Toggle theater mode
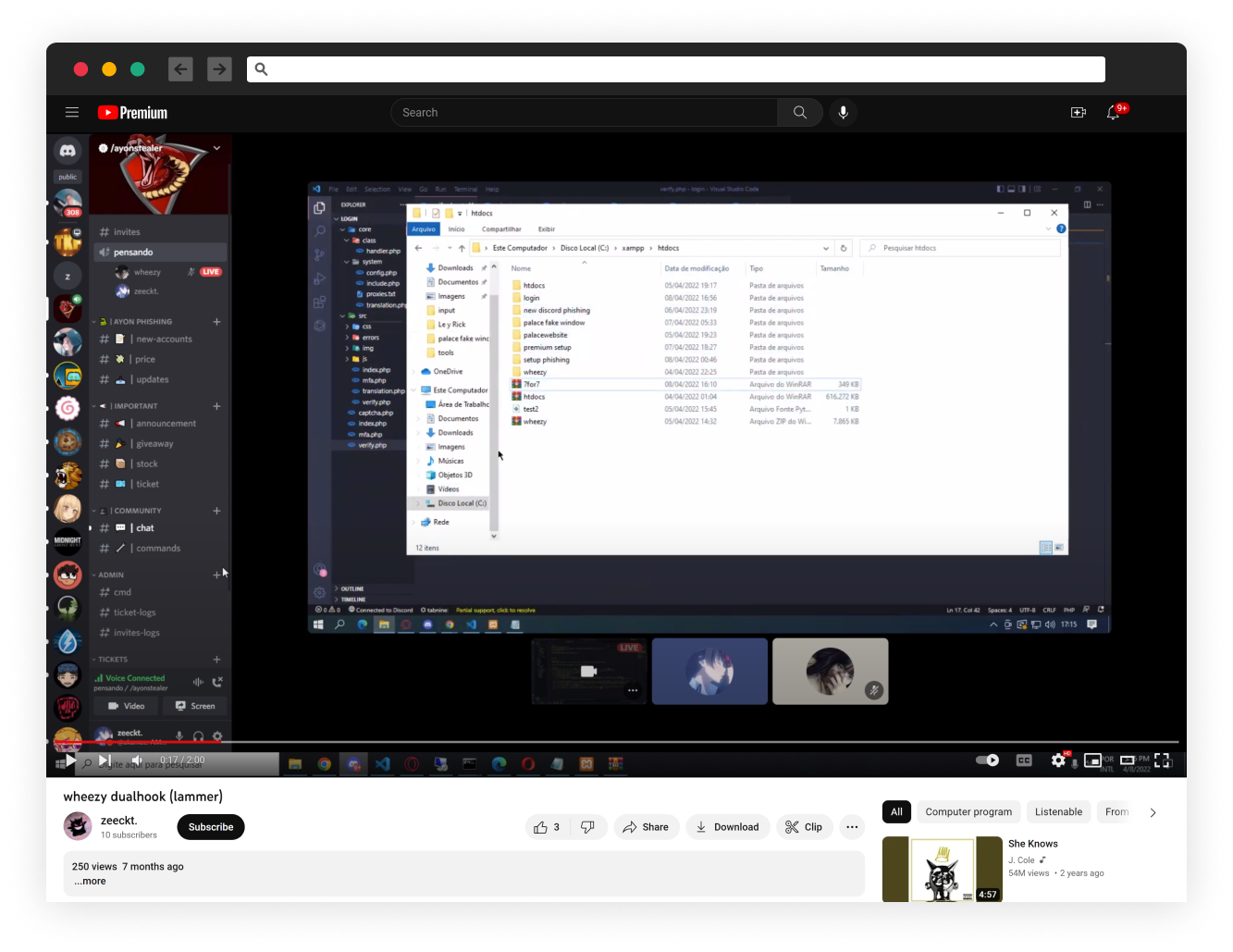1233x952 pixels. (1128, 760)
